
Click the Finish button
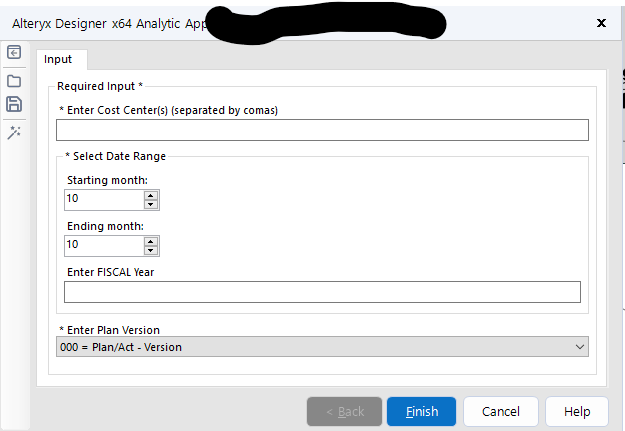421,411
